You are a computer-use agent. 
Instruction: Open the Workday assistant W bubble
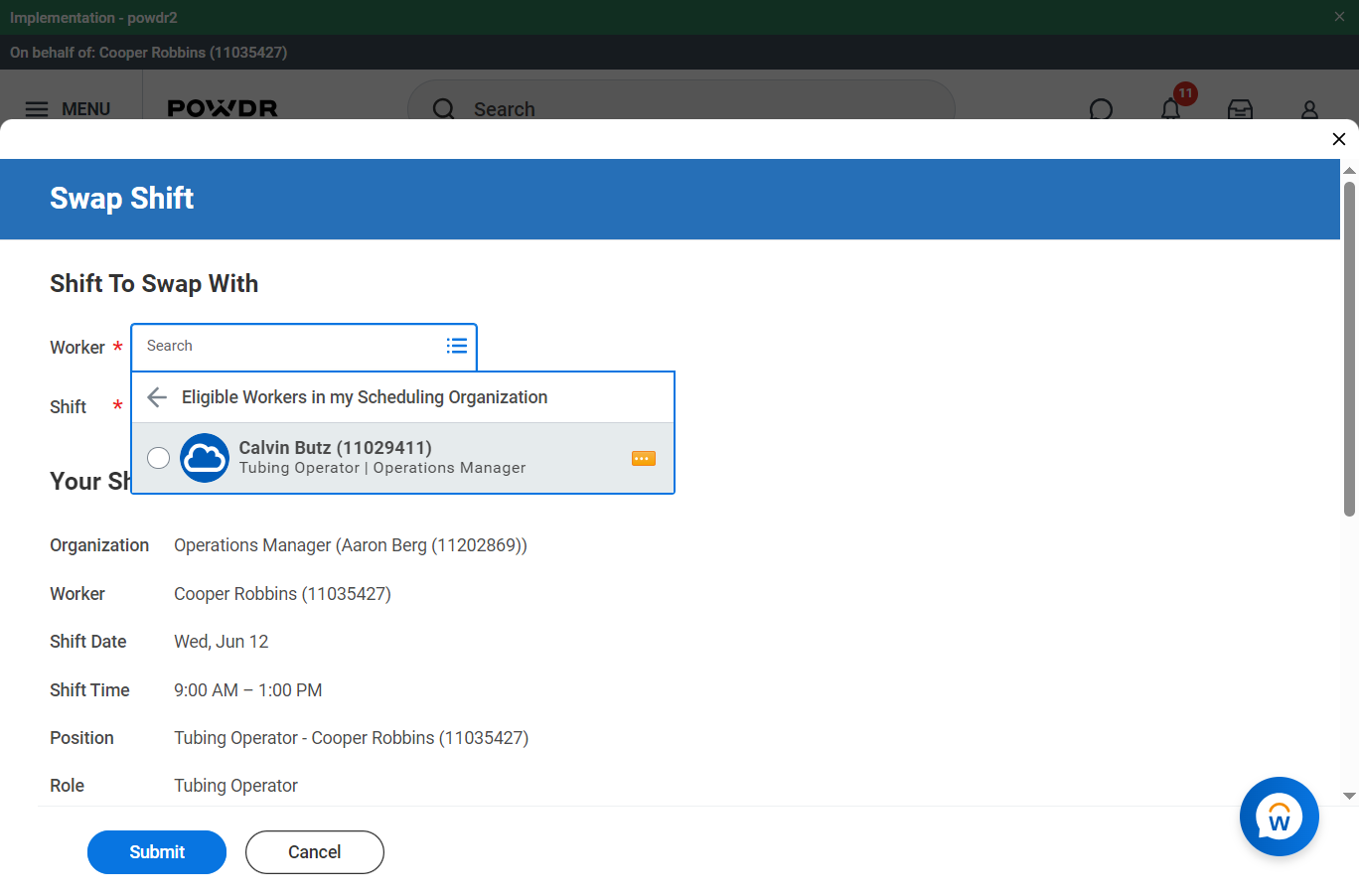click(1279, 817)
